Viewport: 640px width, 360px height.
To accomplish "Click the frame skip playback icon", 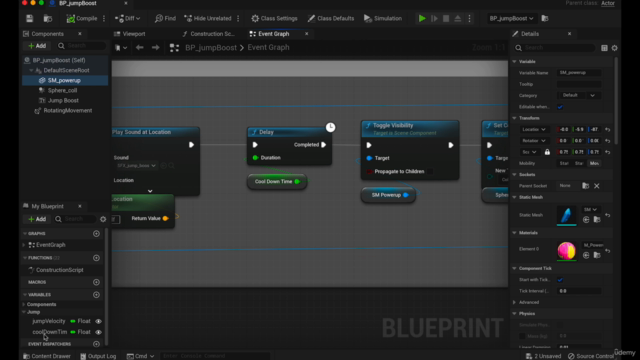I will pos(434,18).
